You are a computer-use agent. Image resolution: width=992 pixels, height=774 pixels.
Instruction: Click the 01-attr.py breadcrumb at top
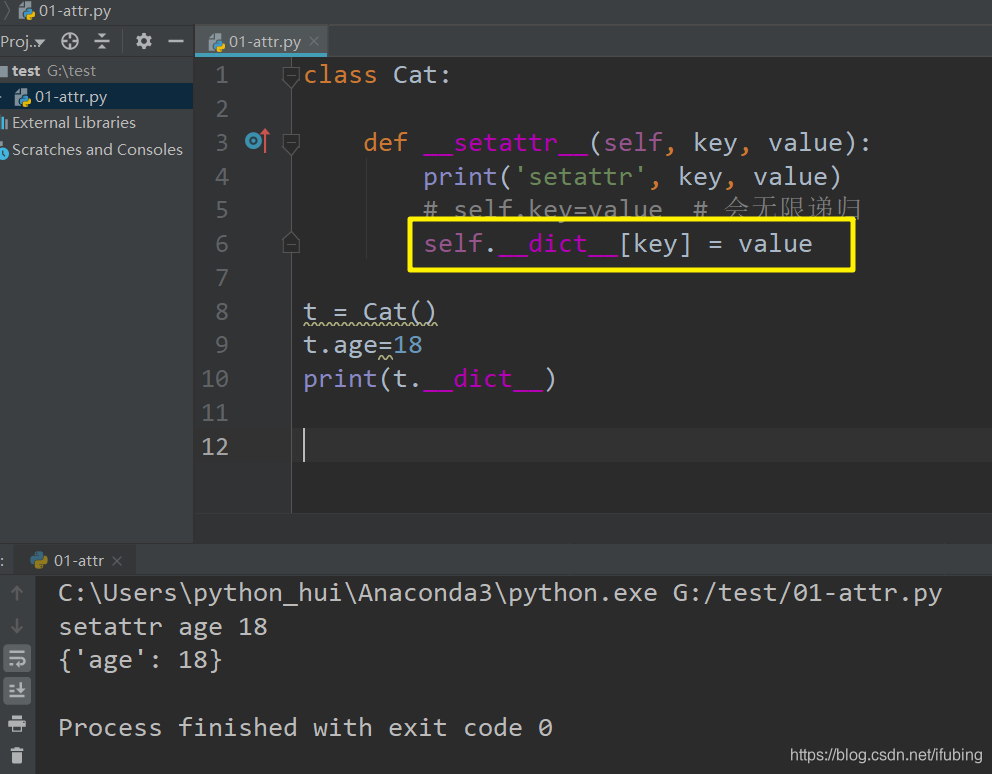[65, 11]
